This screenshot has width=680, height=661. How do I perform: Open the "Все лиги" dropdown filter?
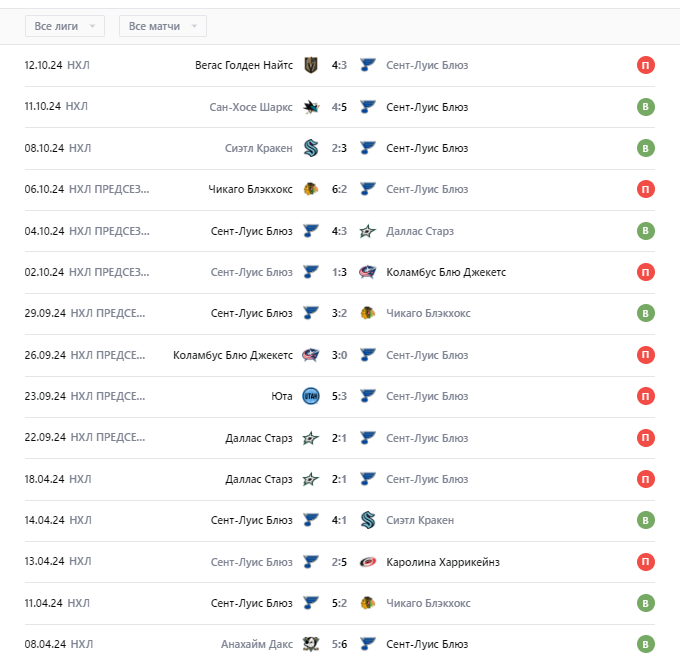(x=64, y=26)
